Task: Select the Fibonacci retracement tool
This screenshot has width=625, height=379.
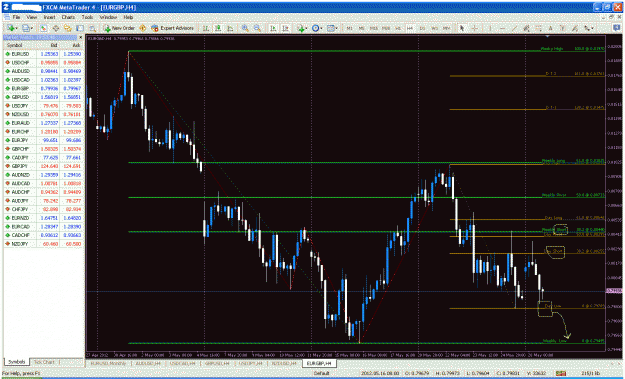Action: (x=538, y=28)
